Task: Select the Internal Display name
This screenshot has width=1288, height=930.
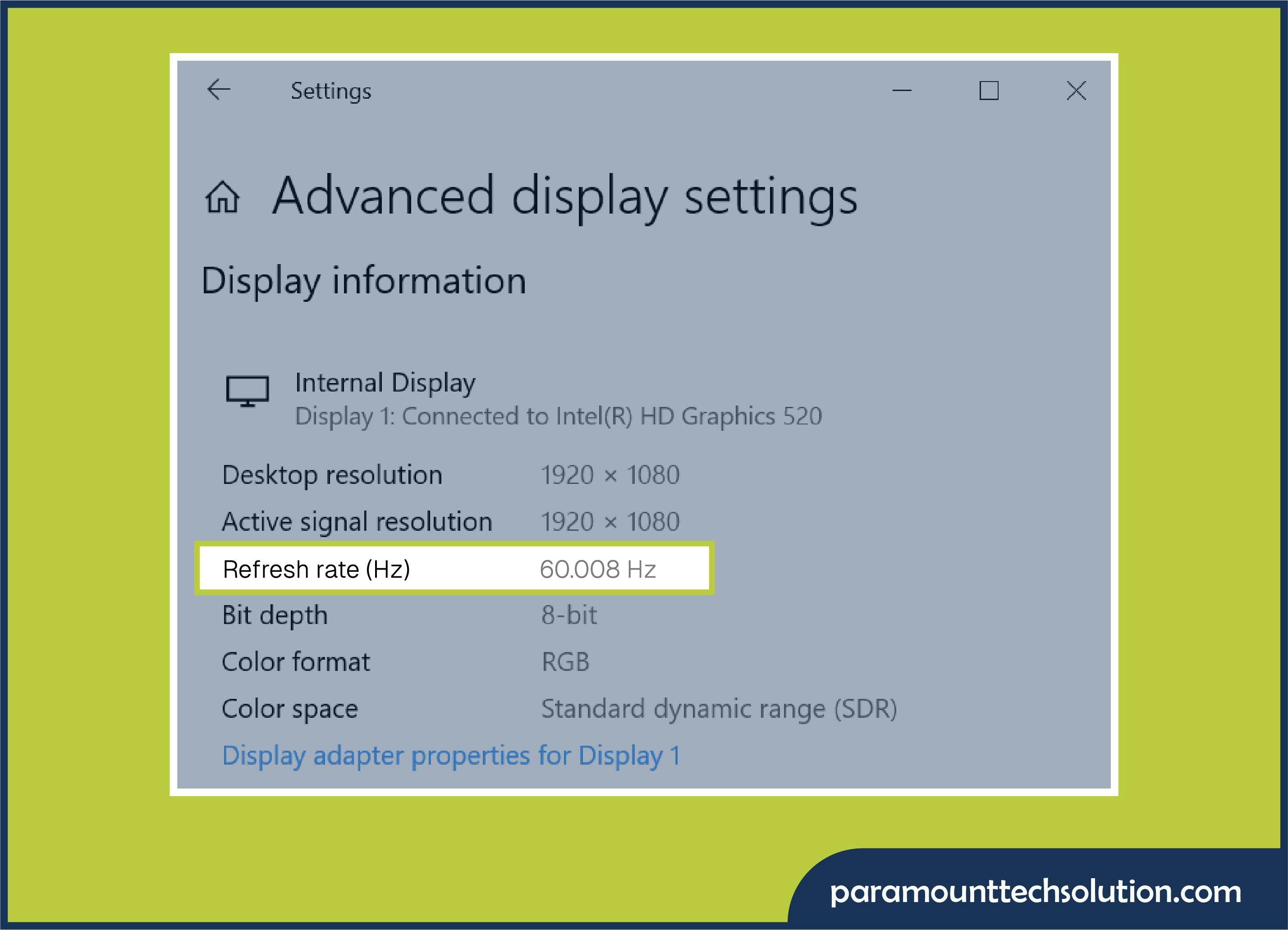Action: pyautogui.click(x=385, y=383)
